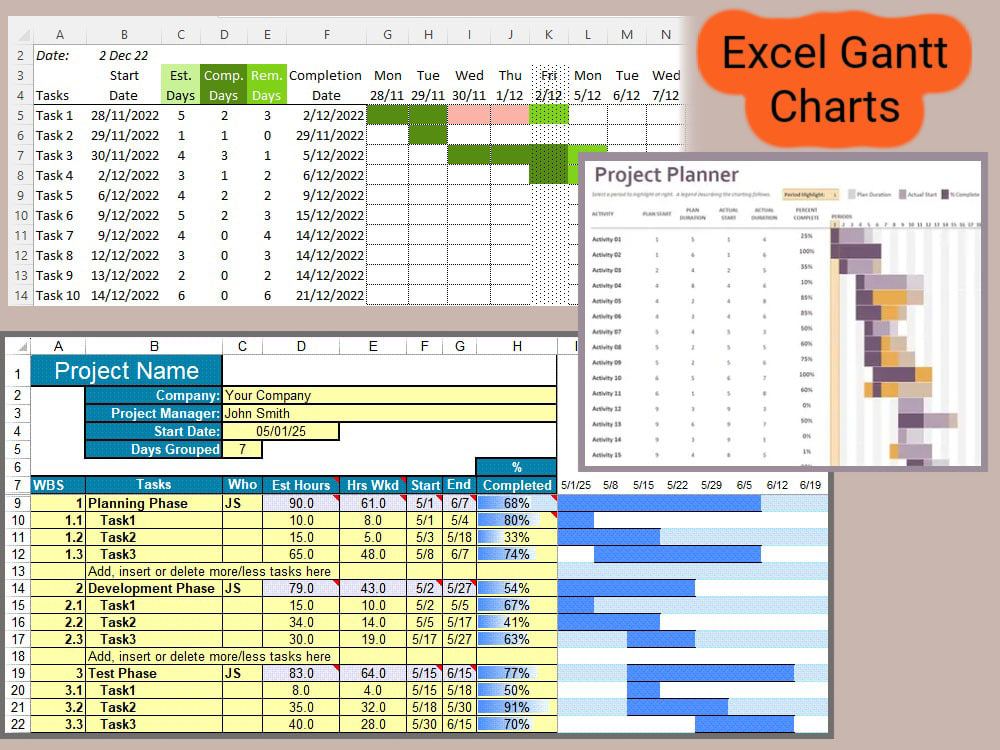Click the 'Completion Date' column heading
The image size is (1000, 750).
point(326,85)
